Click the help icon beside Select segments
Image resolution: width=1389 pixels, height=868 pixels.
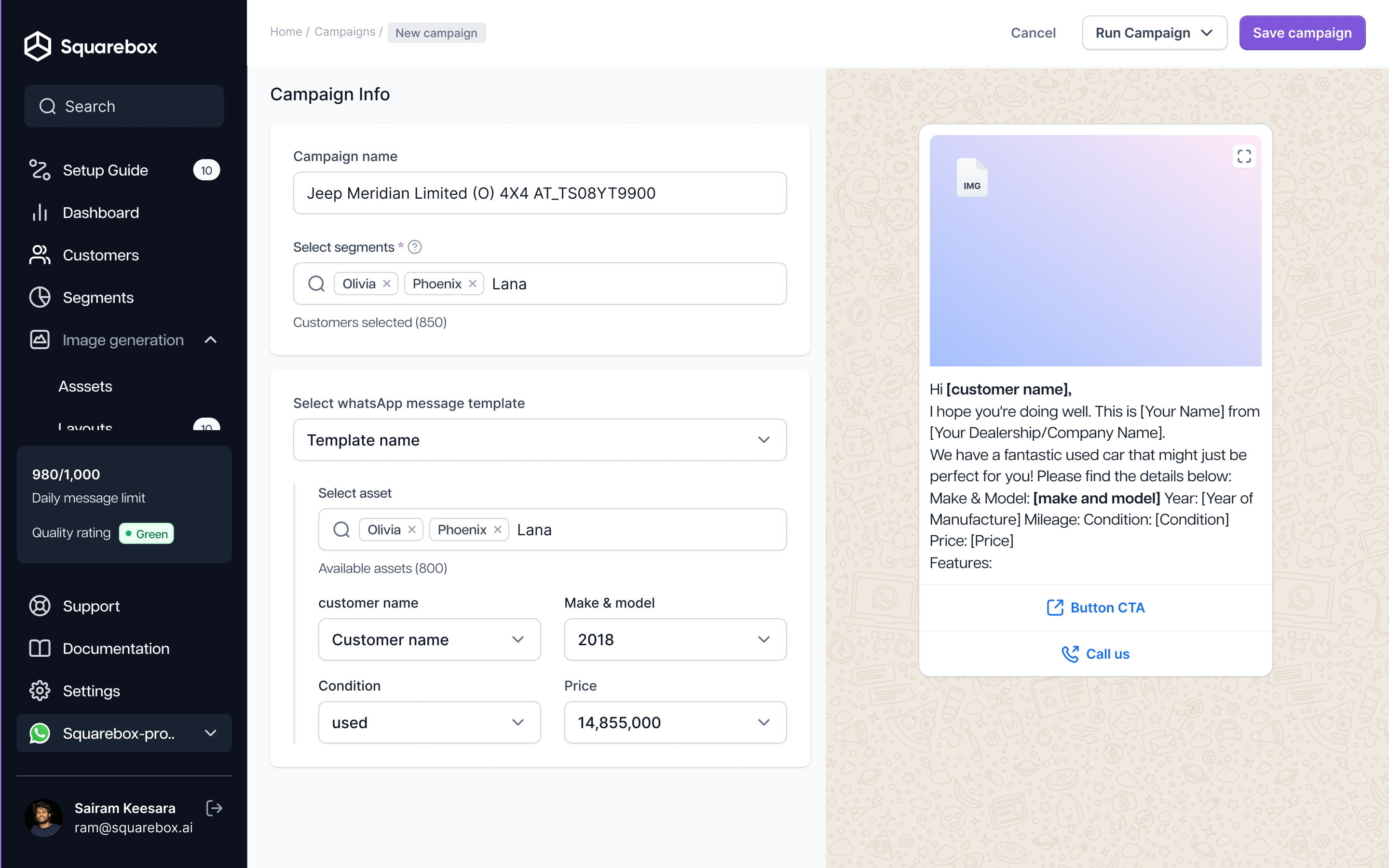pos(414,247)
